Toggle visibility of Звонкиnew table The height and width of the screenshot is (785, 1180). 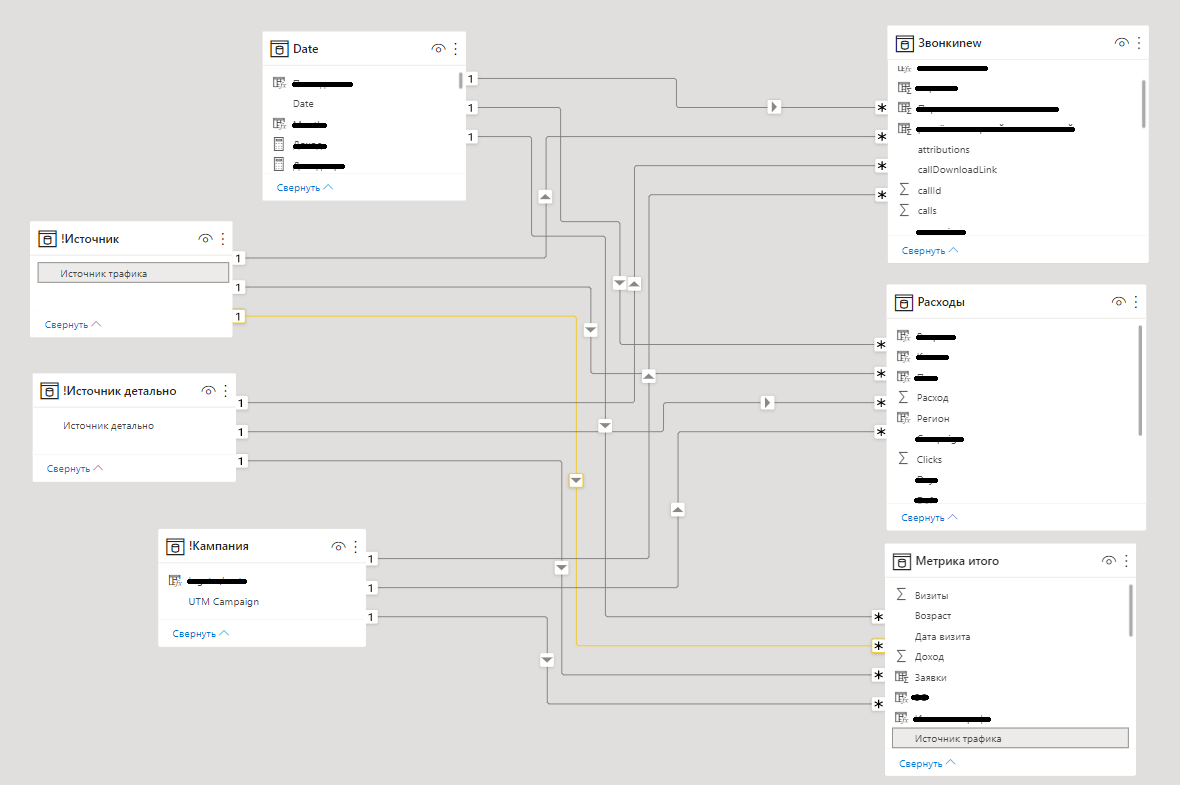point(1121,44)
